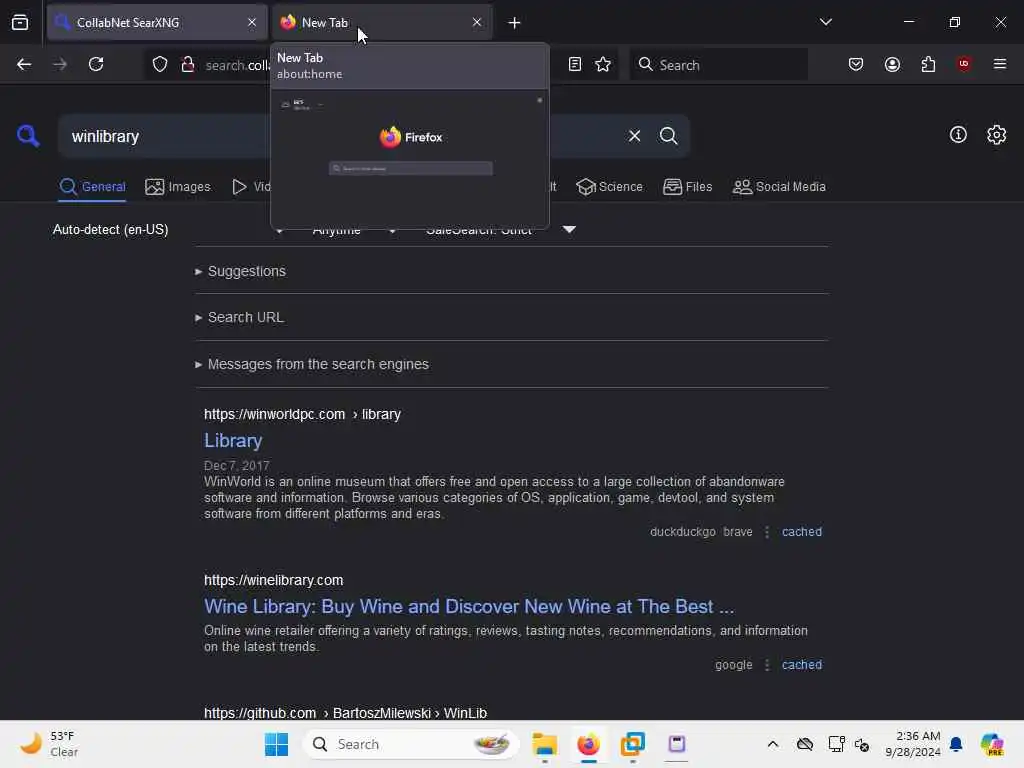Open the Anytime time range dropdown

point(353,230)
